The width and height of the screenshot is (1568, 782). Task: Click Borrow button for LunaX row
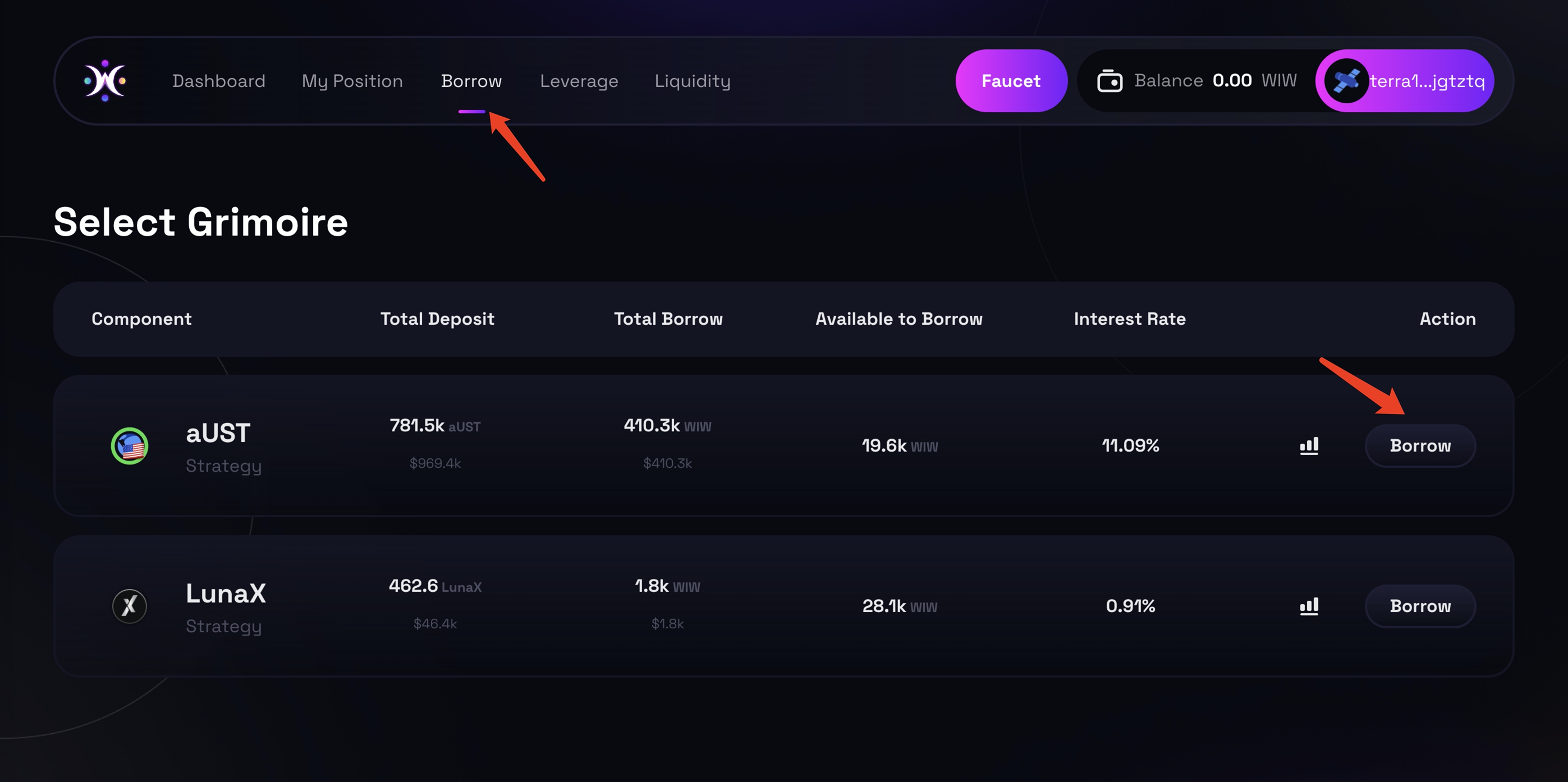pyautogui.click(x=1419, y=606)
